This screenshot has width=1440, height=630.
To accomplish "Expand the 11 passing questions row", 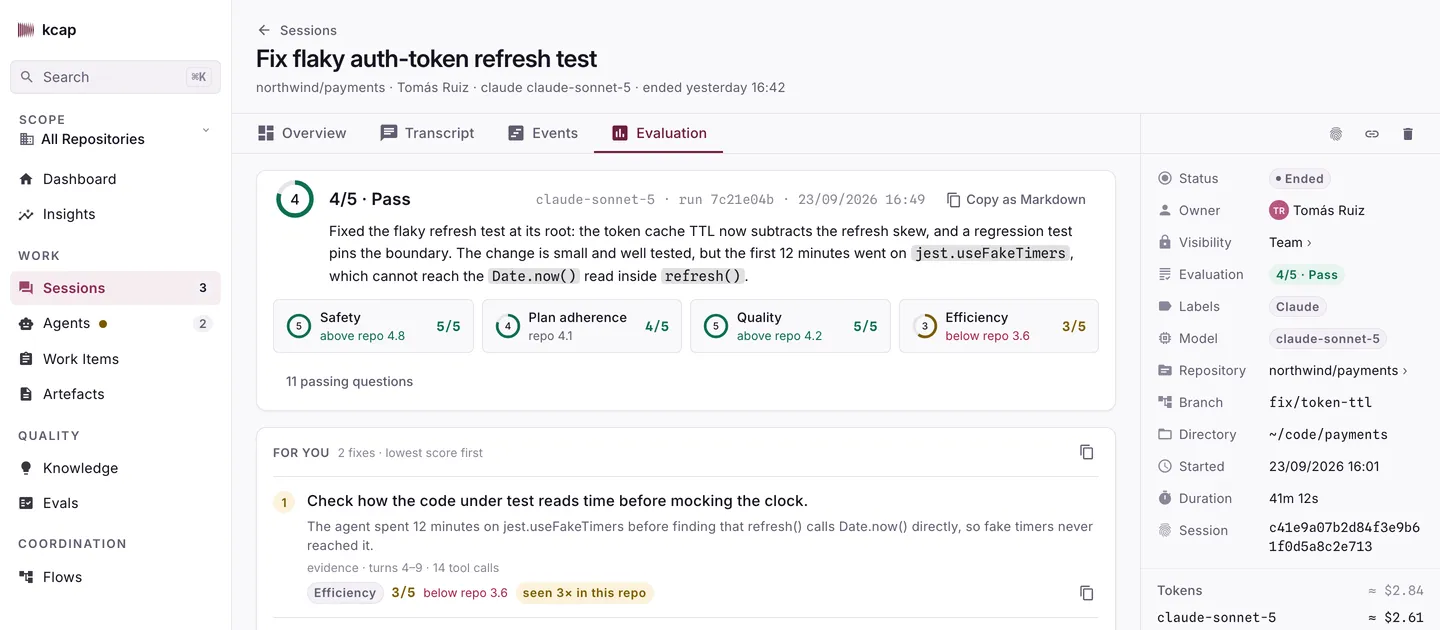I will click(x=349, y=381).
